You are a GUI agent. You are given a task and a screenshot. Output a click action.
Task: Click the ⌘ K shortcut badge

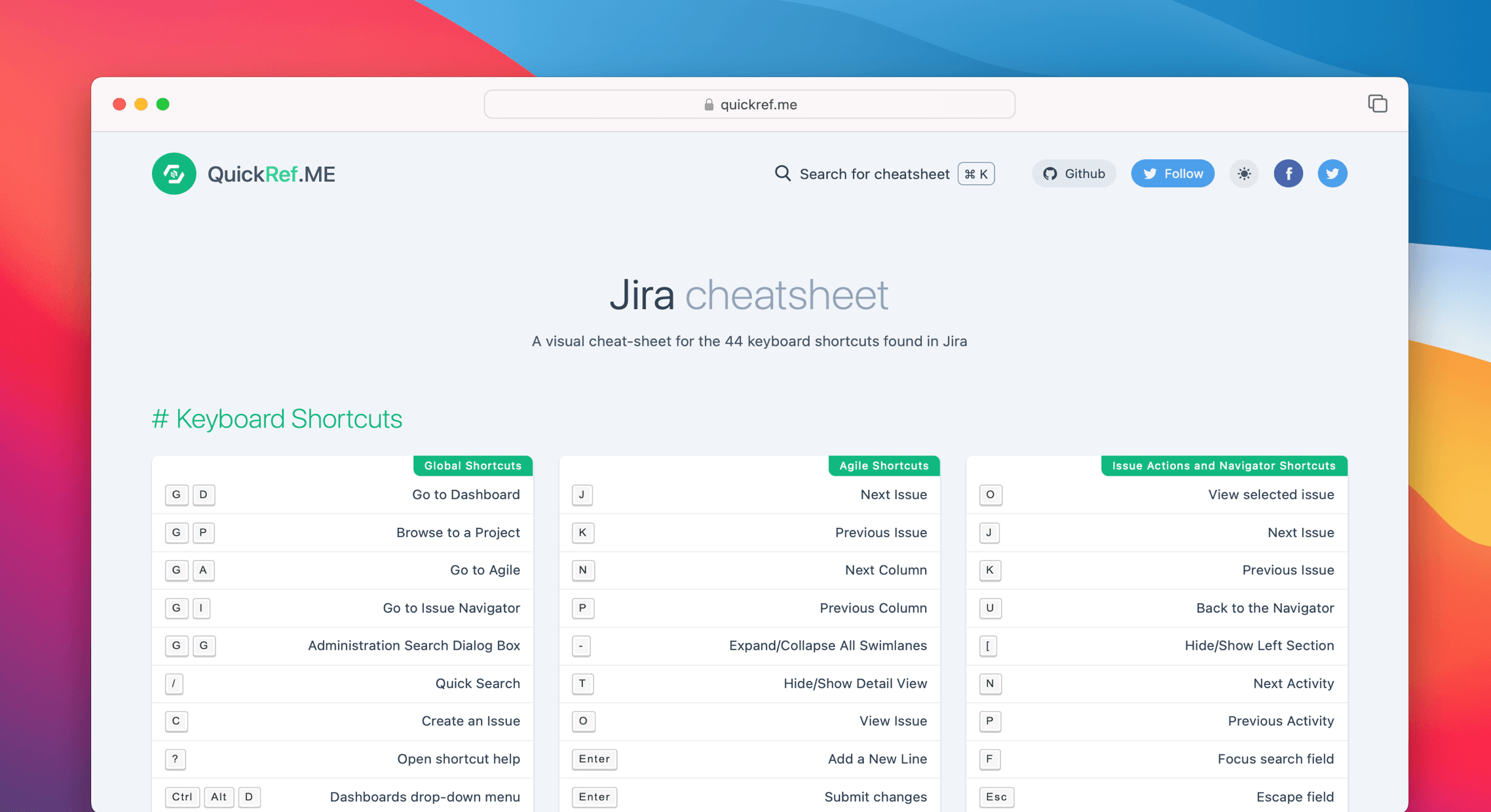[975, 174]
